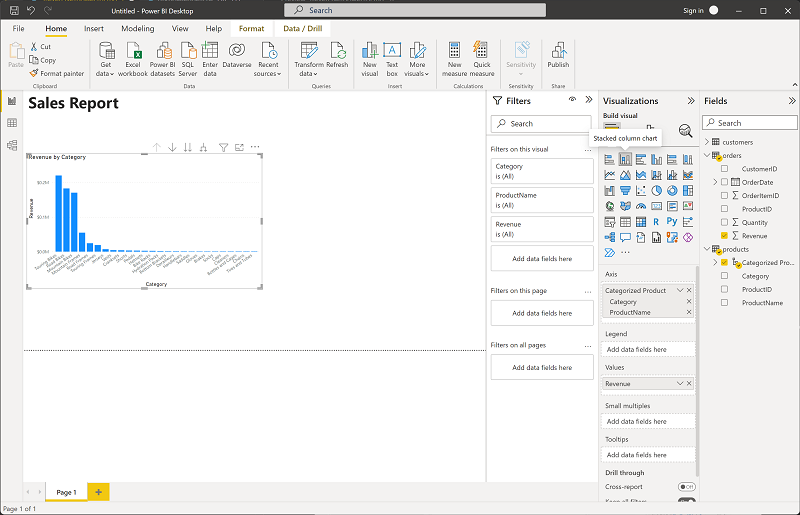Image resolution: width=800 pixels, height=515 pixels.
Task: Click the visual's filter icon in header
Action: click(x=223, y=148)
